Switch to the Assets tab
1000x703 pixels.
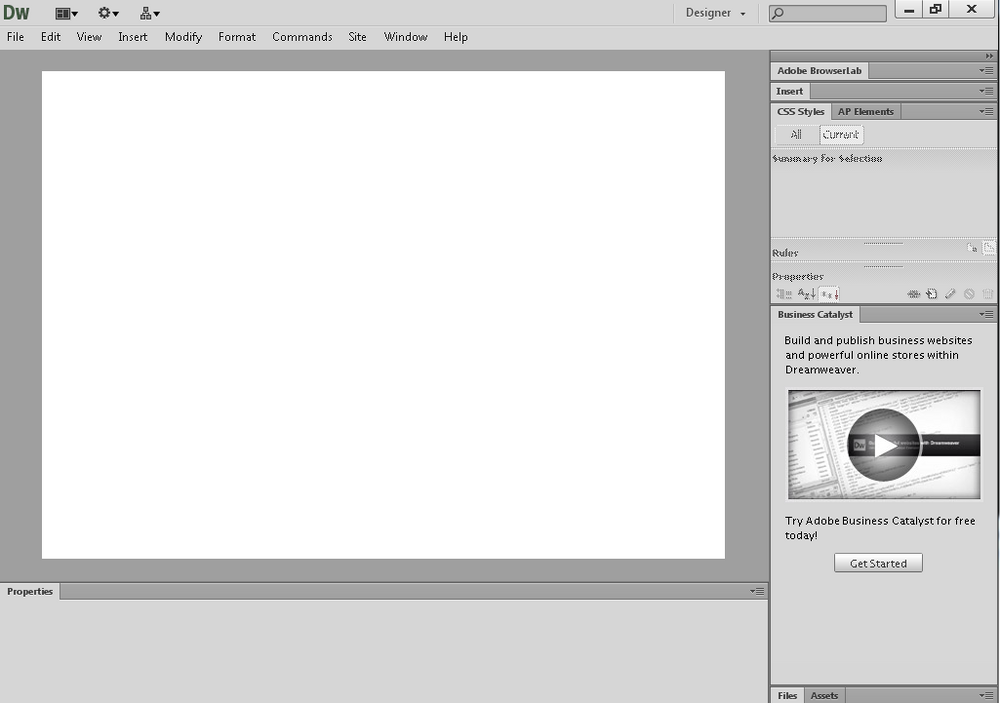pyautogui.click(x=824, y=695)
